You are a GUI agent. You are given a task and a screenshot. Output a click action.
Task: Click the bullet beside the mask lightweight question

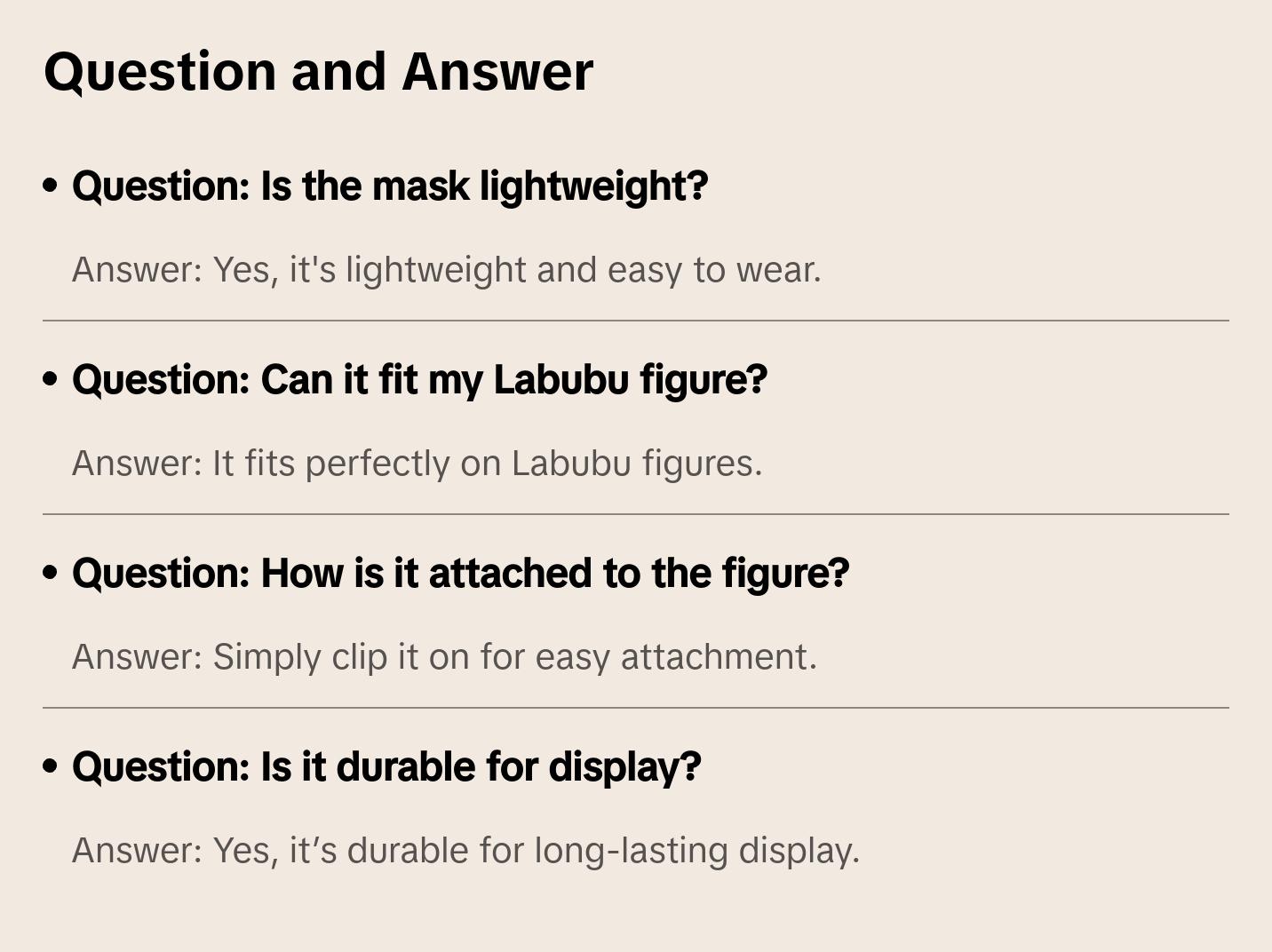coord(51,186)
